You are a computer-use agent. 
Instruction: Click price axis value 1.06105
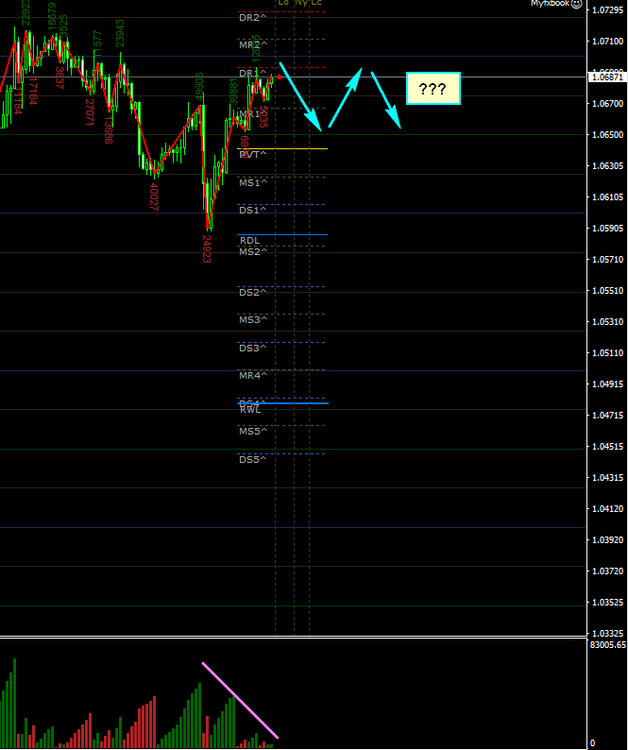(608, 197)
